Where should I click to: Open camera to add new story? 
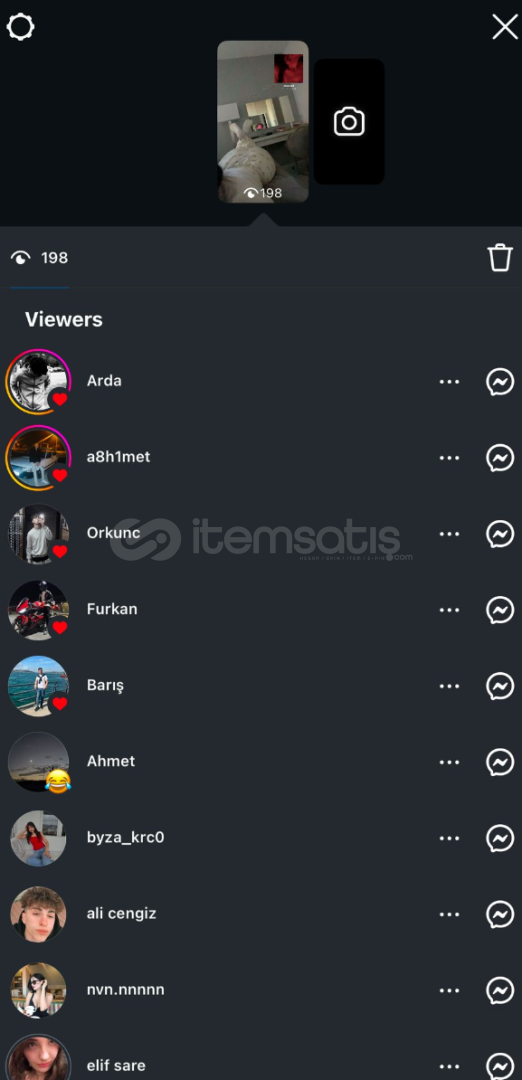coord(349,122)
